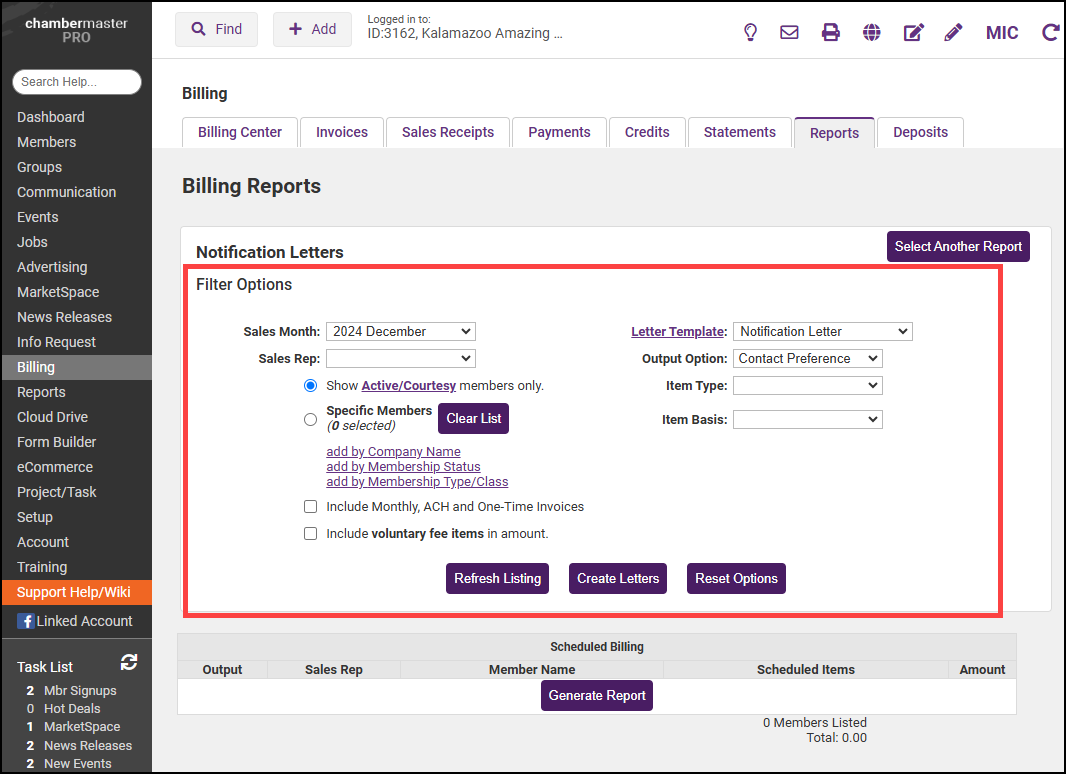1066x774 pixels.
Task: Click the Search Help input field
Action: point(77,82)
